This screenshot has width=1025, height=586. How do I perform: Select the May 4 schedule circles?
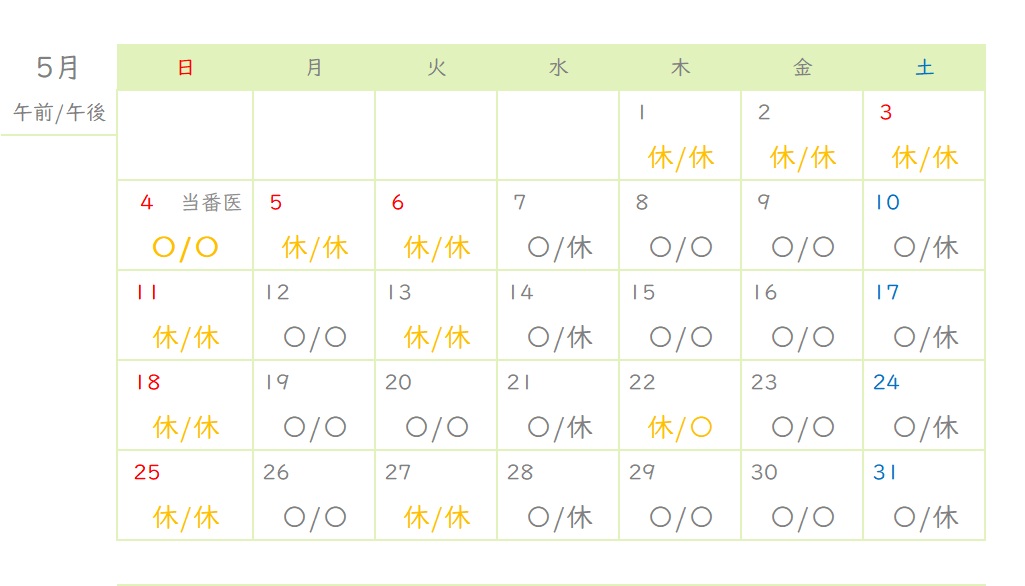pyautogui.click(x=185, y=248)
